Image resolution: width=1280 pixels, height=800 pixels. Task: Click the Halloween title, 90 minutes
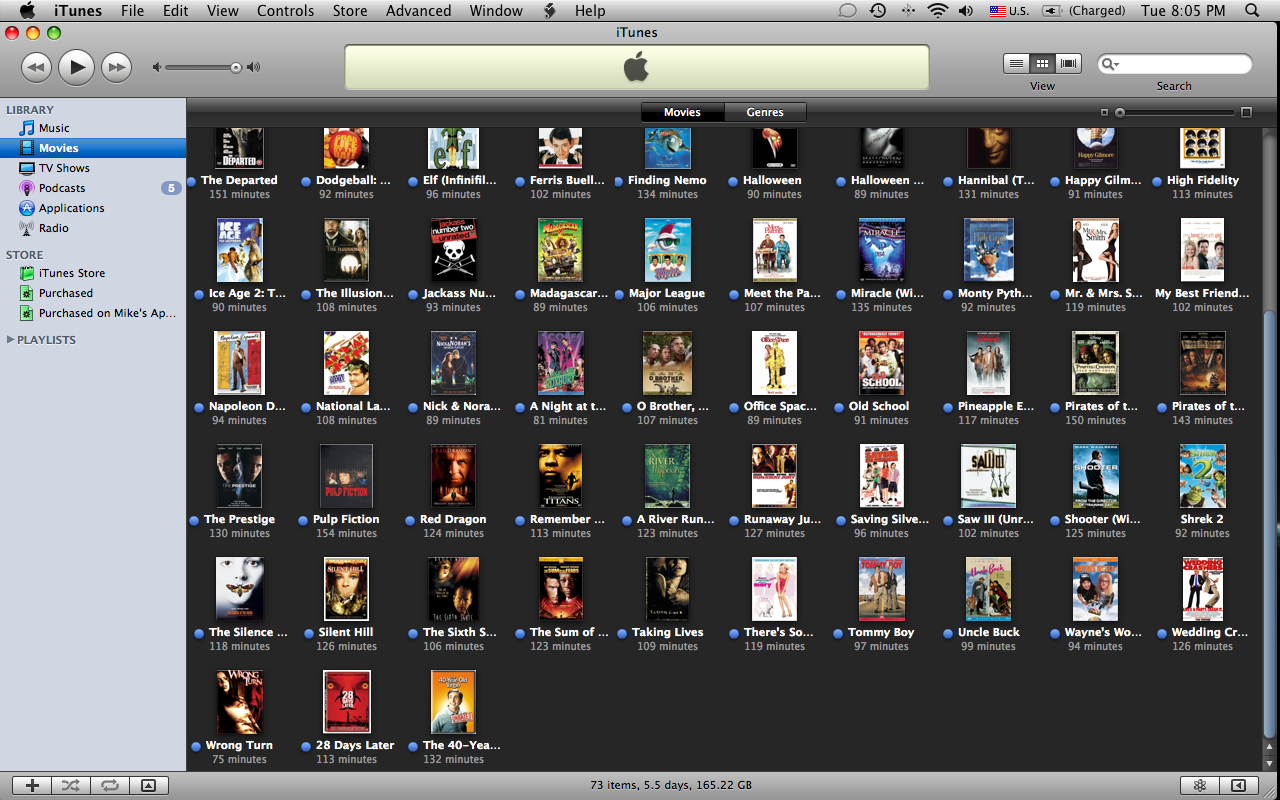click(x=772, y=180)
